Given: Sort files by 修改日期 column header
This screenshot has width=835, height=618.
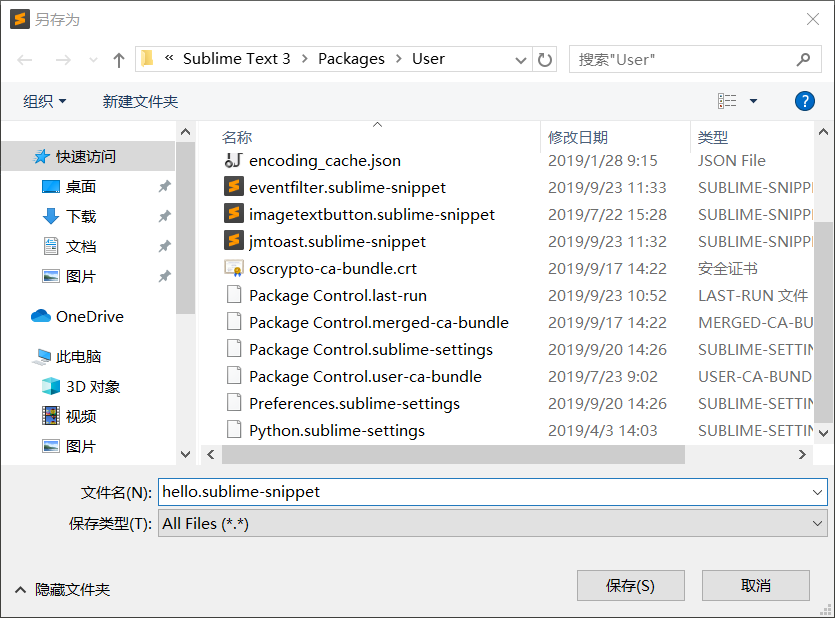Looking at the screenshot, I should pos(578,137).
